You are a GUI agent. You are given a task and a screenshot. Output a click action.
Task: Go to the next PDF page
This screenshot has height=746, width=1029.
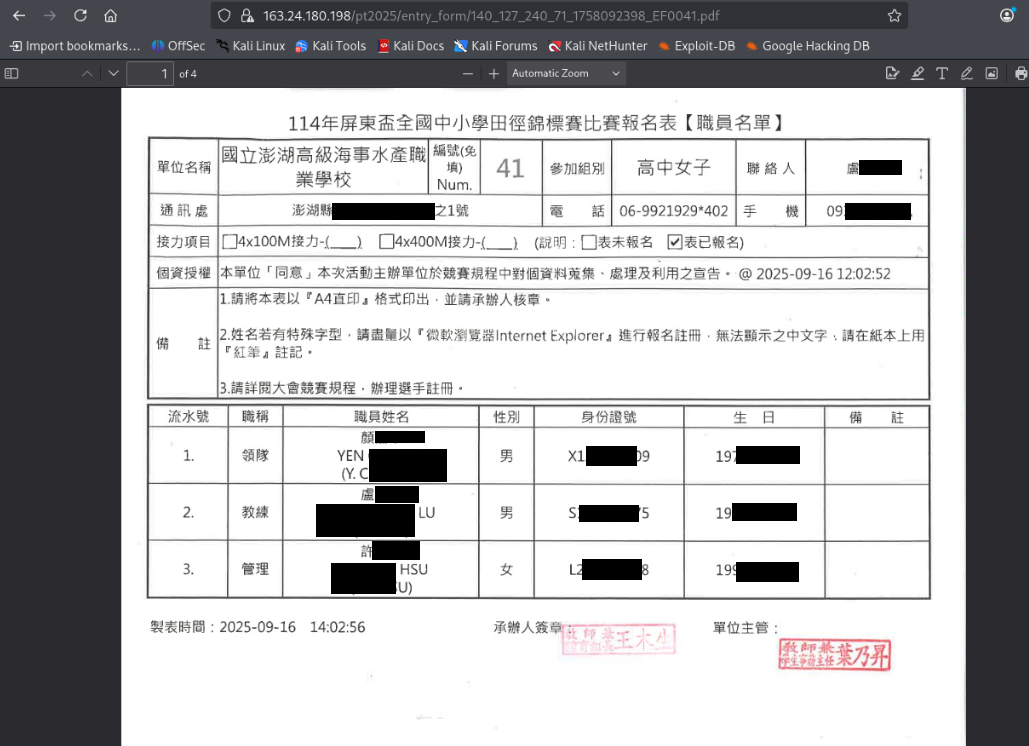point(113,73)
